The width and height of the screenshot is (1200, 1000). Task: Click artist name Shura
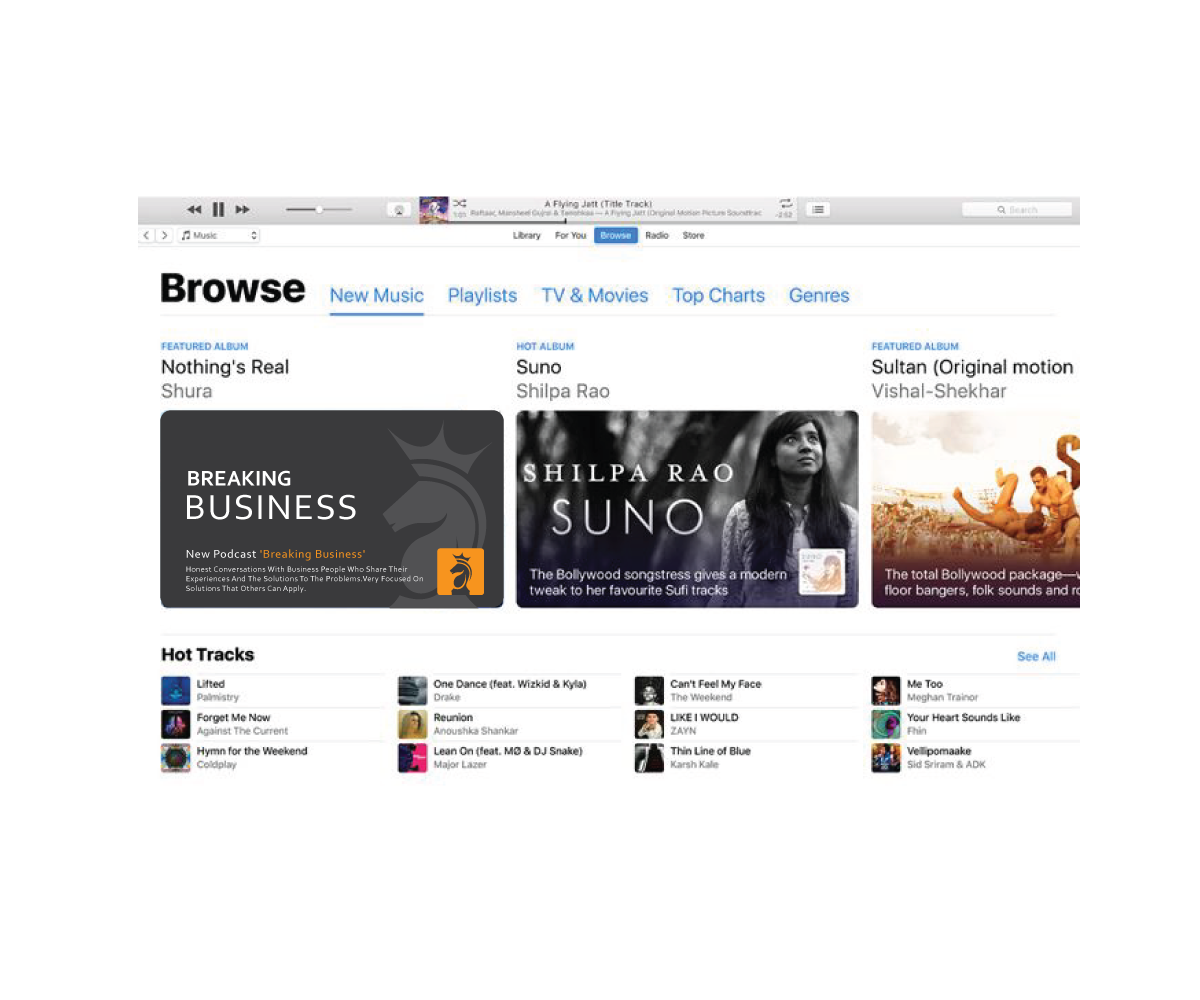coord(187,391)
